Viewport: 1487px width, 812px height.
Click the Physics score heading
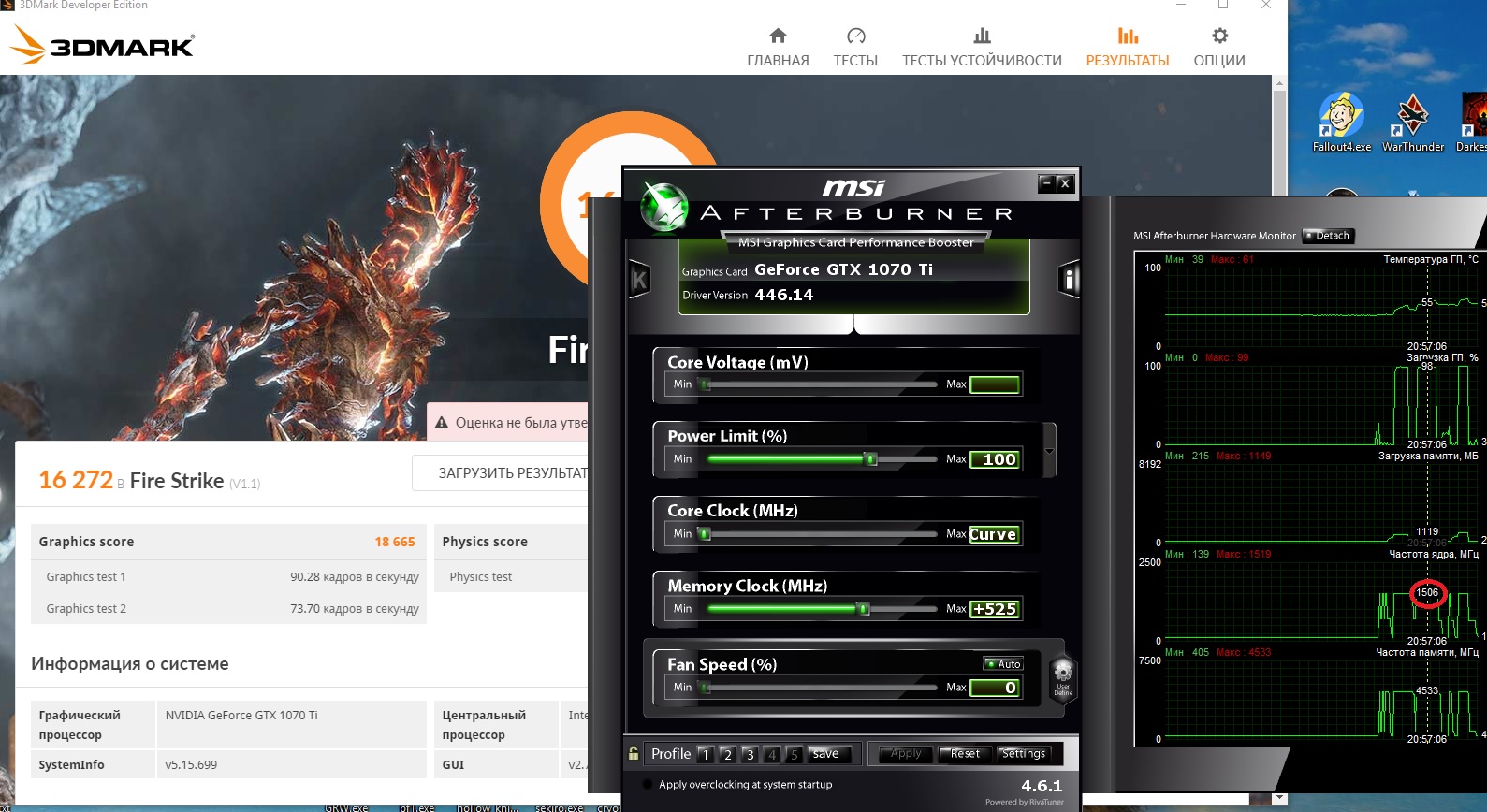[485, 542]
